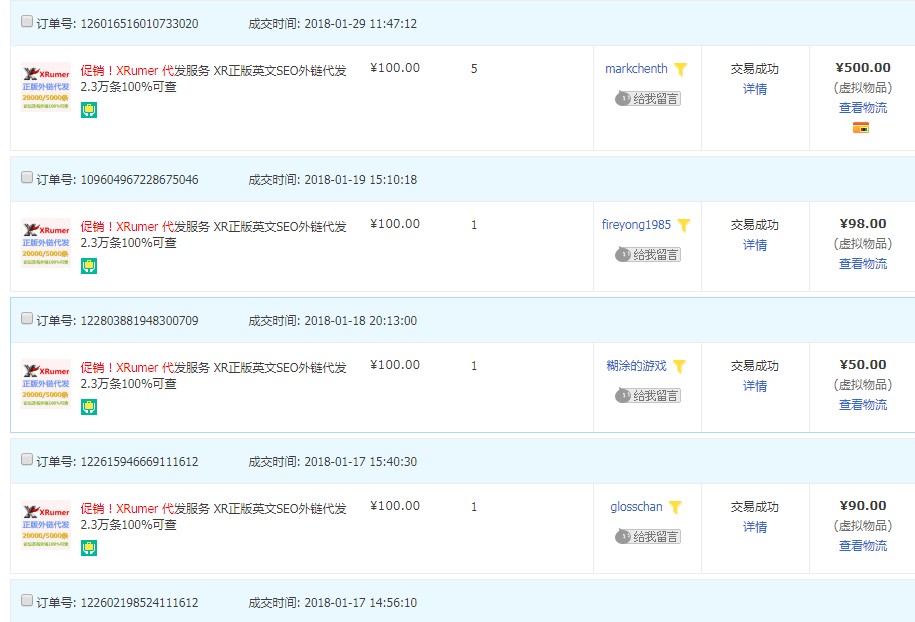
Task: Click green guarantee badge in fireyong1985 order
Action: (x=89, y=266)
